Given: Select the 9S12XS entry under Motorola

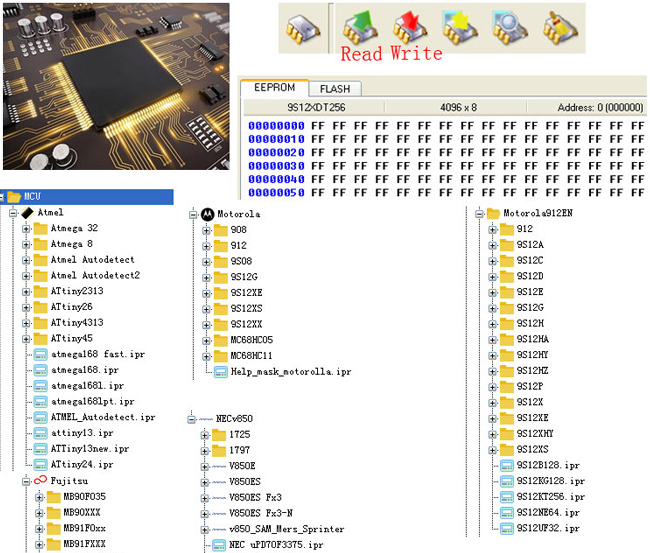Looking at the screenshot, I should tap(247, 309).
